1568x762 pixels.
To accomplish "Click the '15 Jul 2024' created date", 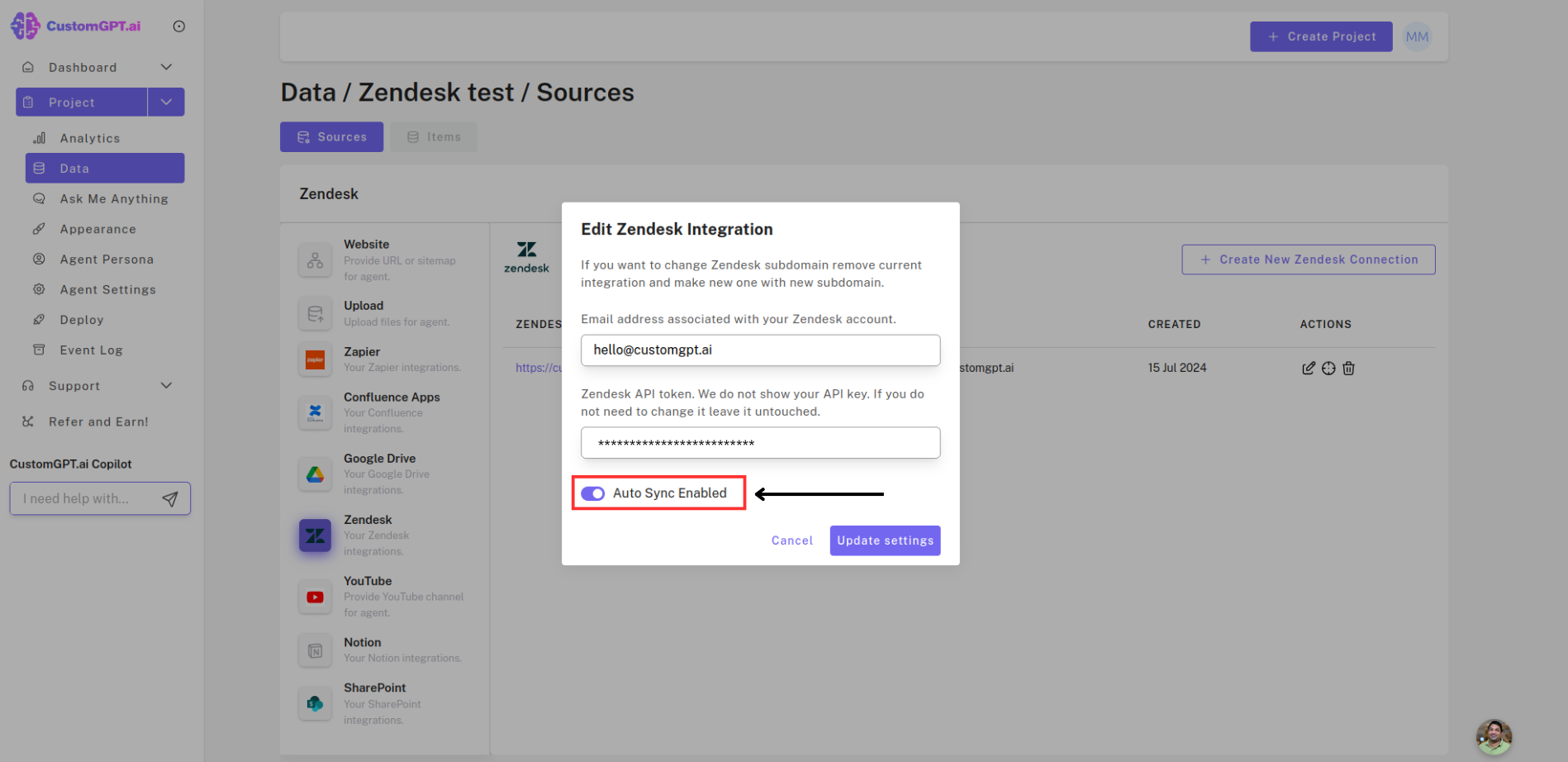I will [x=1176, y=368].
